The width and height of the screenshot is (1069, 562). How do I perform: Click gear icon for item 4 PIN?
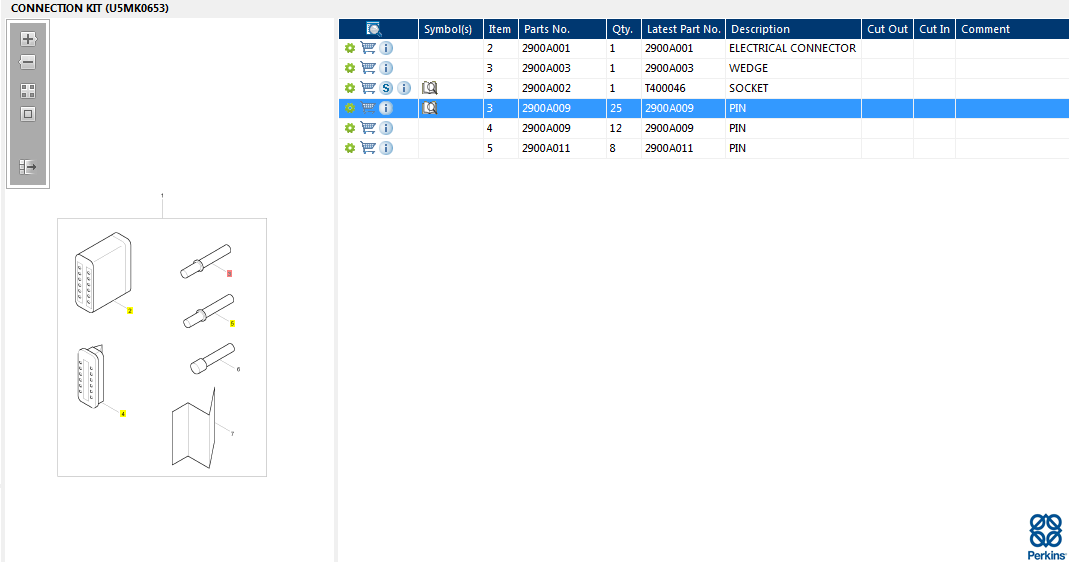(x=350, y=128)
